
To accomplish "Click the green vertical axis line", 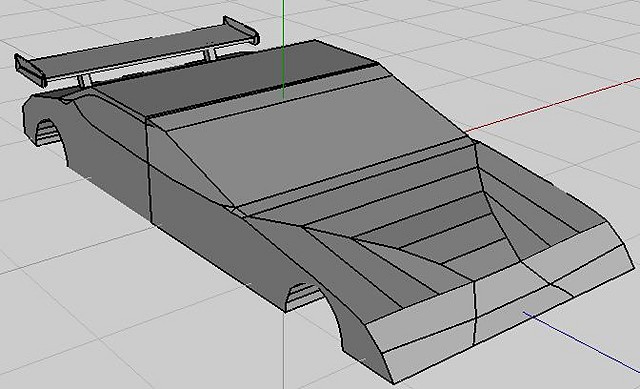I will [283, 49].
